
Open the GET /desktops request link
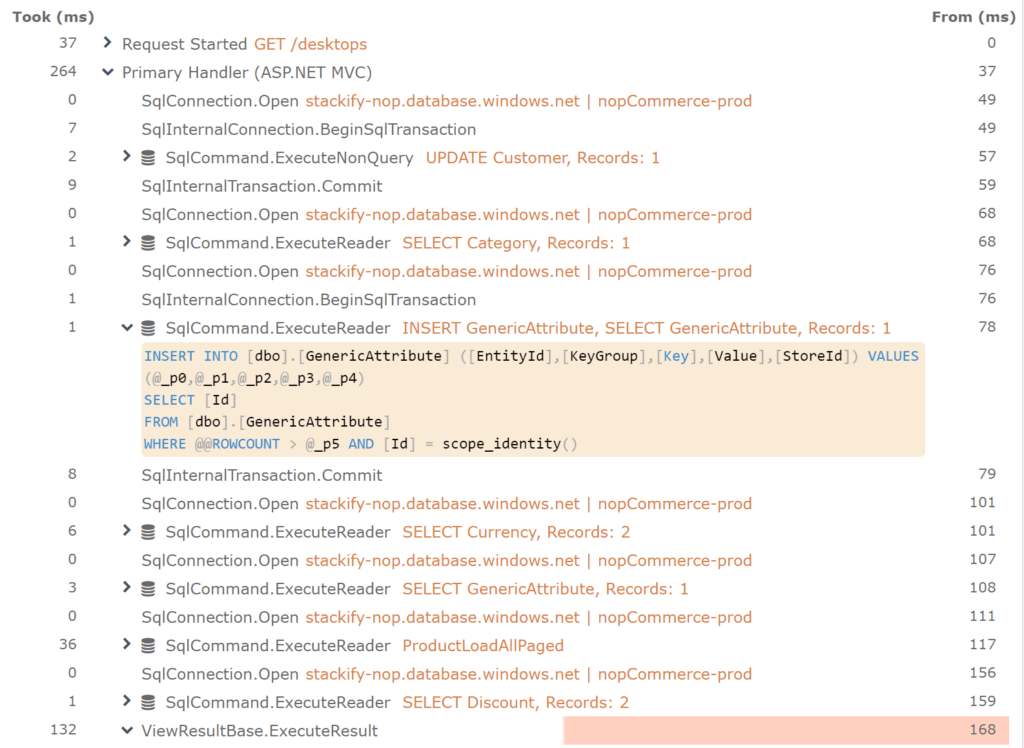point(310,44)
